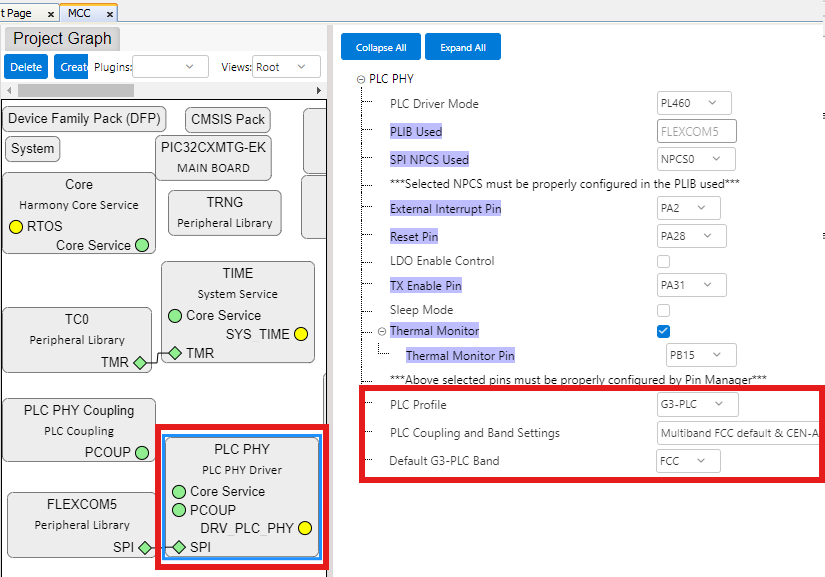This screenshot has height=577, width=825.
Task: Click the TMR diamond on TC0 block
Action: pyautogui.click(x=140, y=362)
